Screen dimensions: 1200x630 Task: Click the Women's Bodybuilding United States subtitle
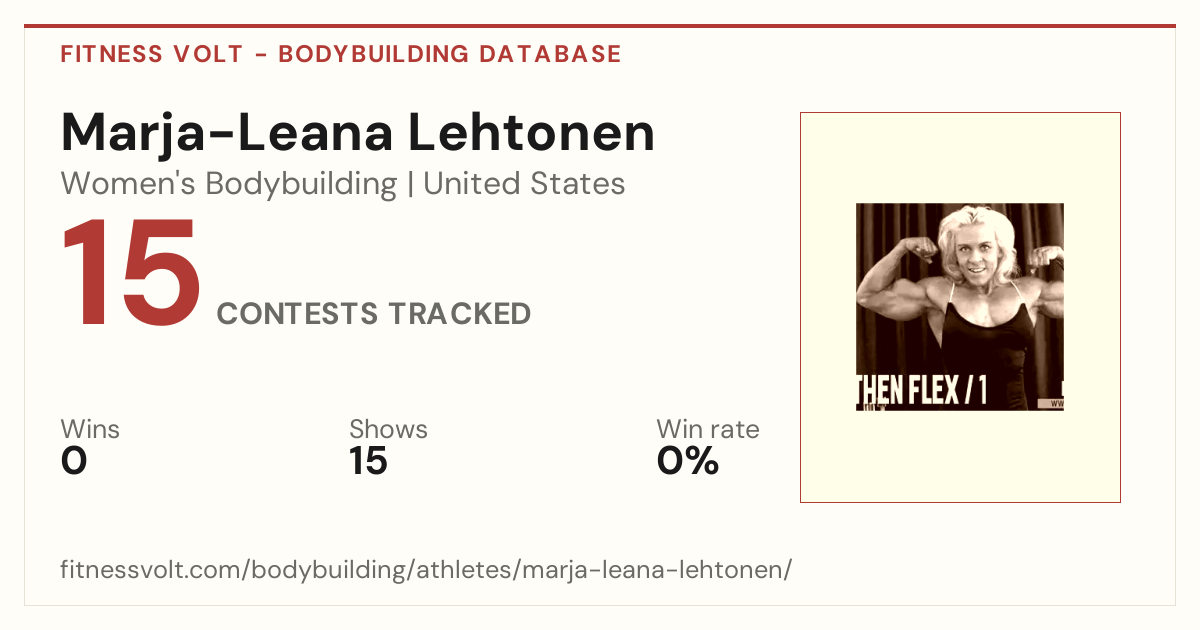tap(343, 184)
